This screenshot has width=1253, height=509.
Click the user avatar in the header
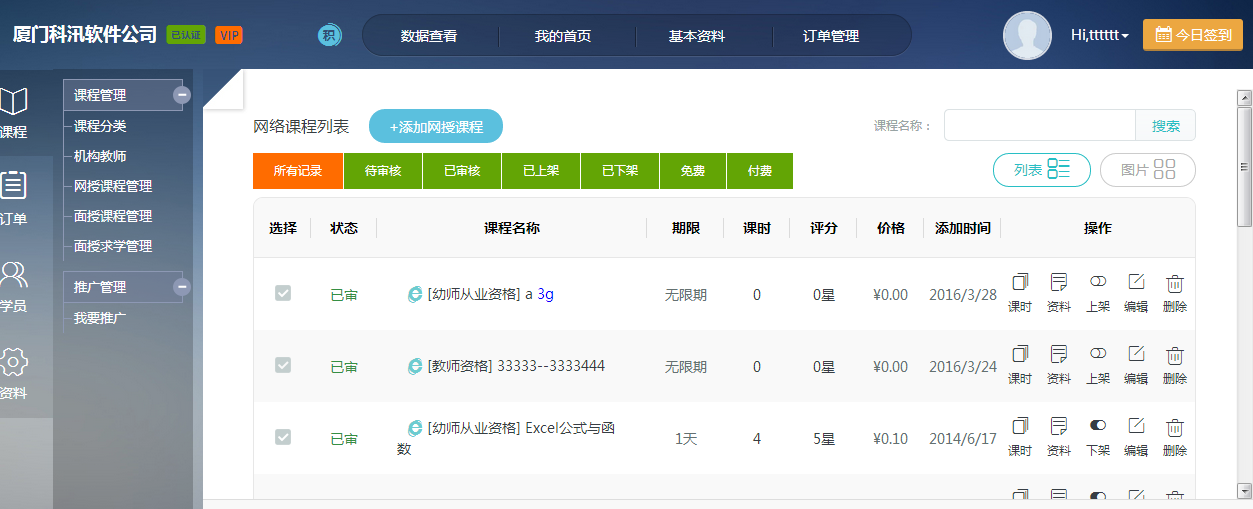pyautogui.click(x=1027, y=36)
